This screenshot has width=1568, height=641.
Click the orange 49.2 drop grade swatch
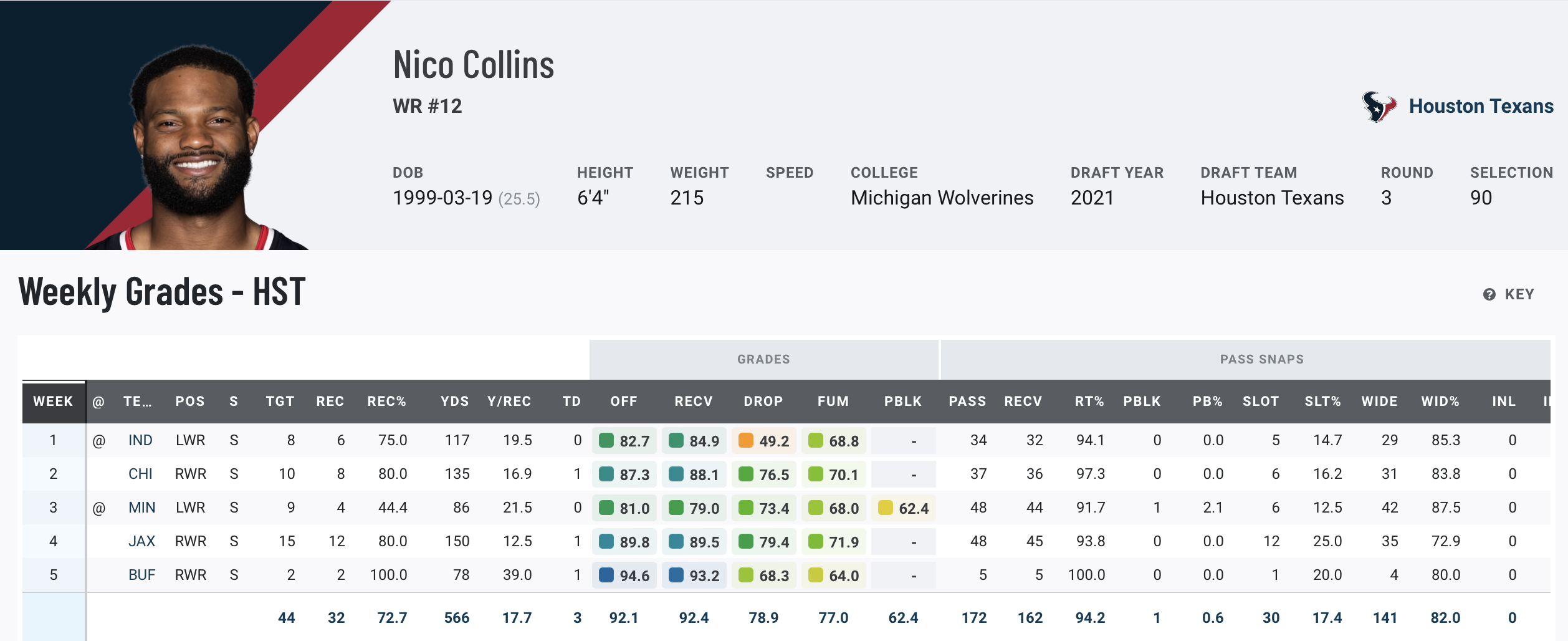[x=745, y=440]
